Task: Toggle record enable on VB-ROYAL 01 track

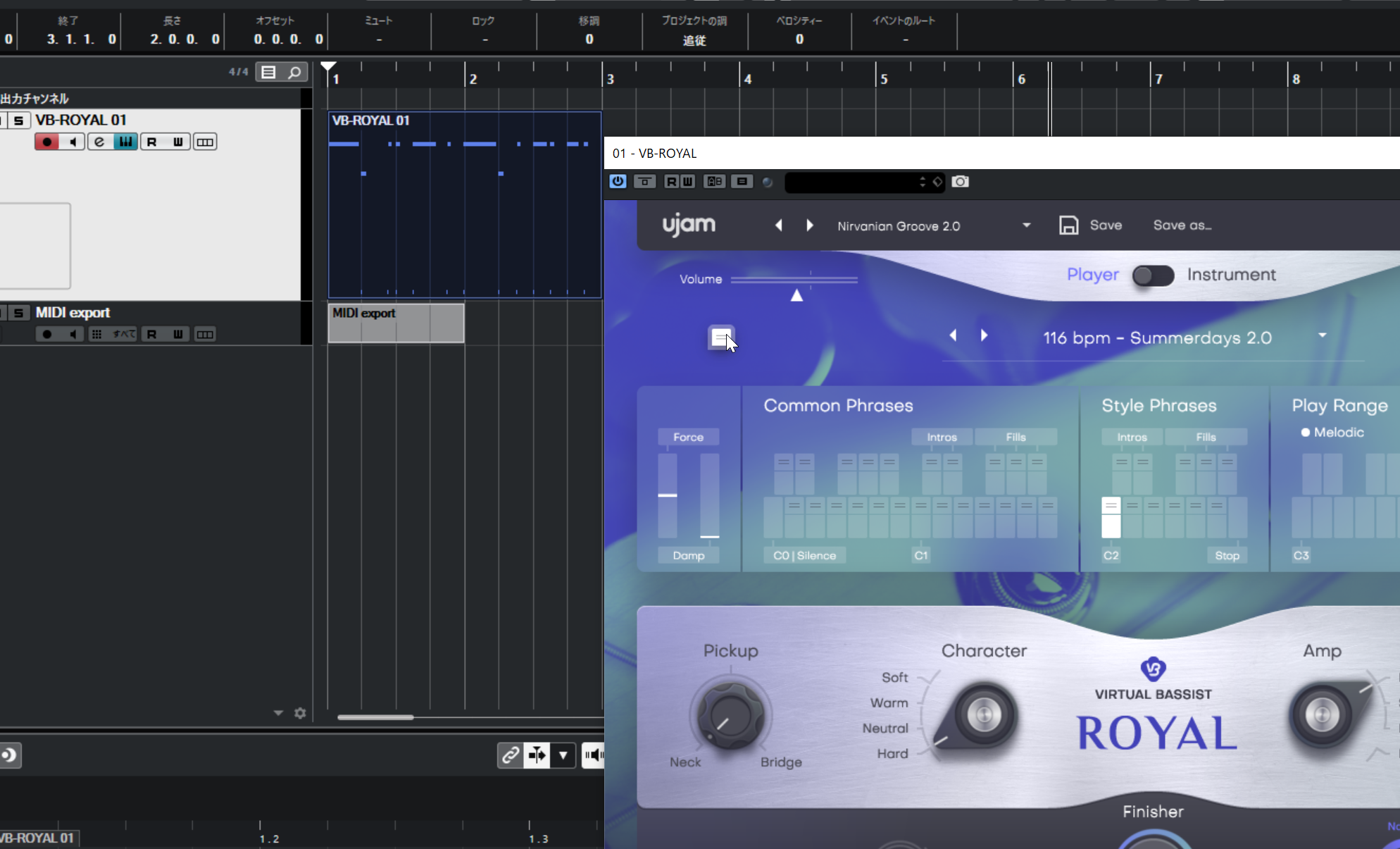Action: pos(46,142)
